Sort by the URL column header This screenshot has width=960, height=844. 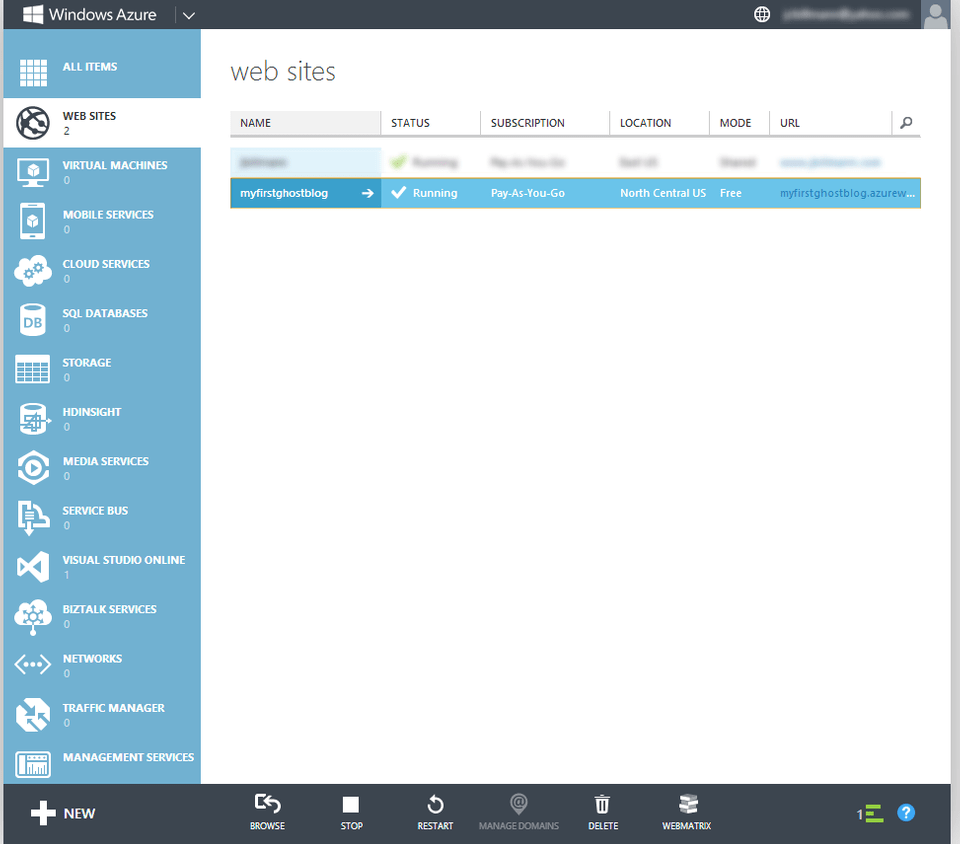[x=830, y=122]
